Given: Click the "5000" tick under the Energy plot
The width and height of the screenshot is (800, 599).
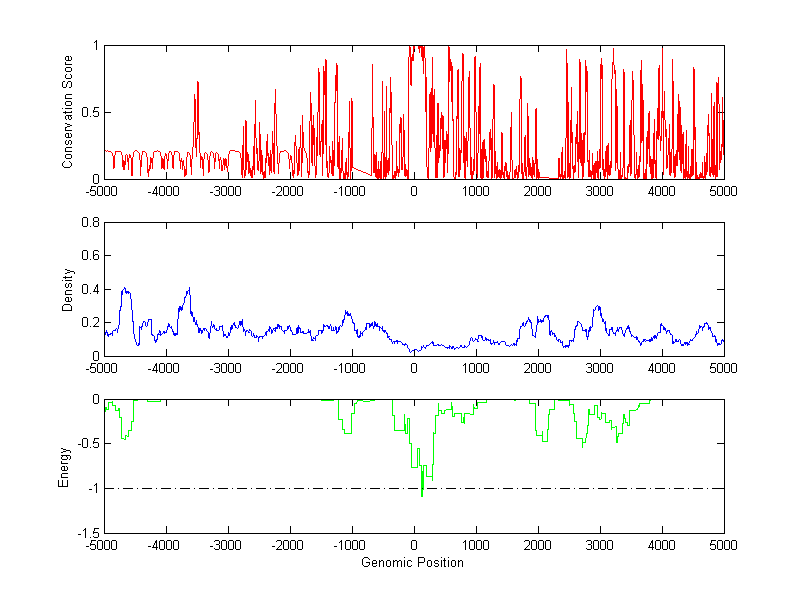Looking at the screenshot, I should pos(723,546).
